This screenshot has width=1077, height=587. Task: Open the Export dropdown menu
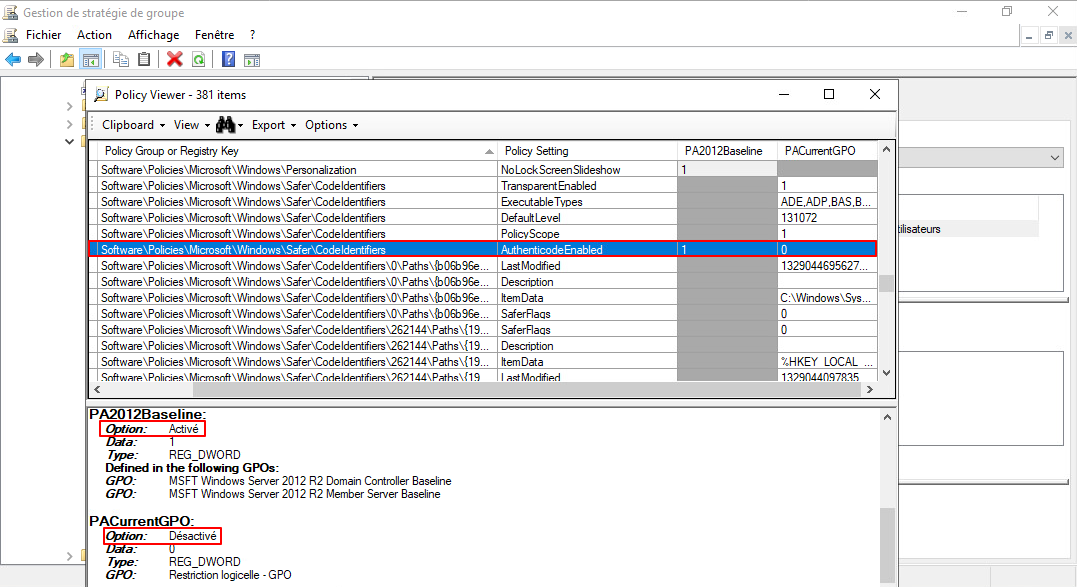click(x=273, y=125)
